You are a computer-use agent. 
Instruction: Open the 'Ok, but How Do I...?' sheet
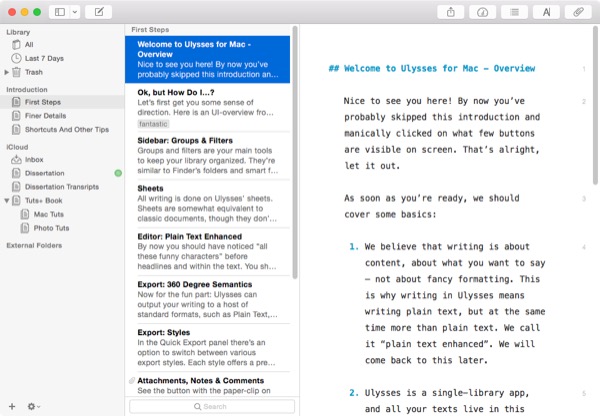[207, 108]
